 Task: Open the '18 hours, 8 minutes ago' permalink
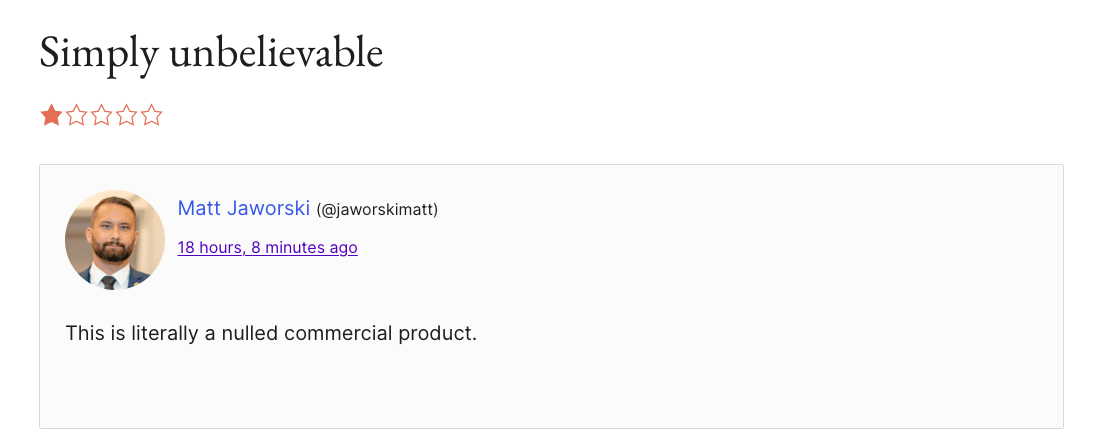(267, 247)
